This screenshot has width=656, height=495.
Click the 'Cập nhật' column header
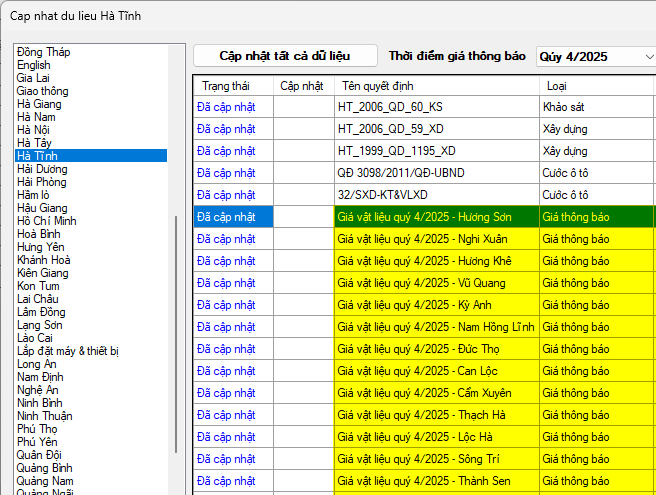[x=302, y=86]
